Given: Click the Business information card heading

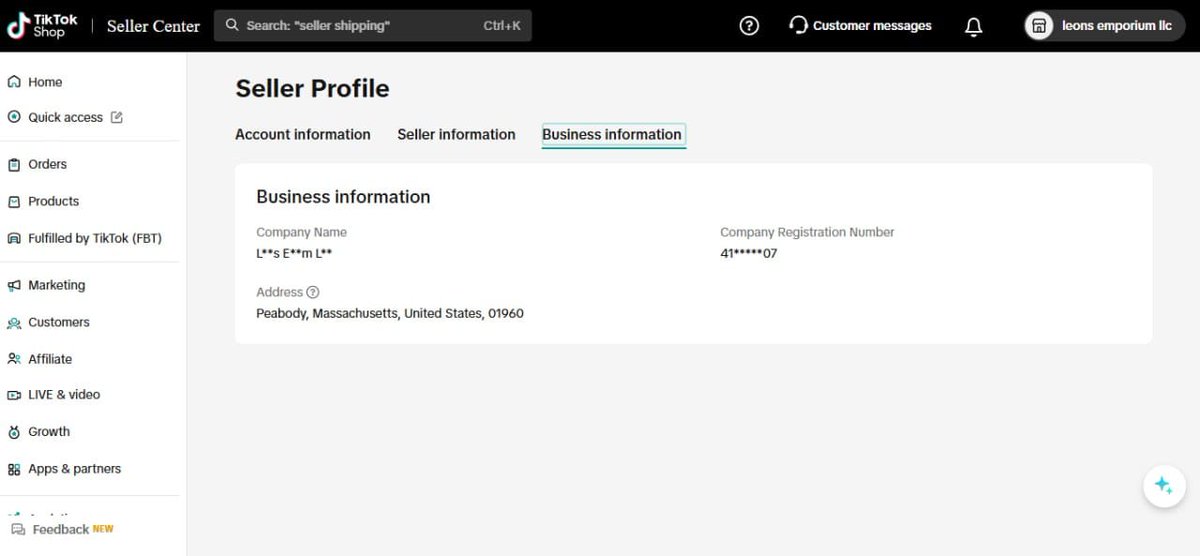Looking at the screenshot, I should pos(343,197).
